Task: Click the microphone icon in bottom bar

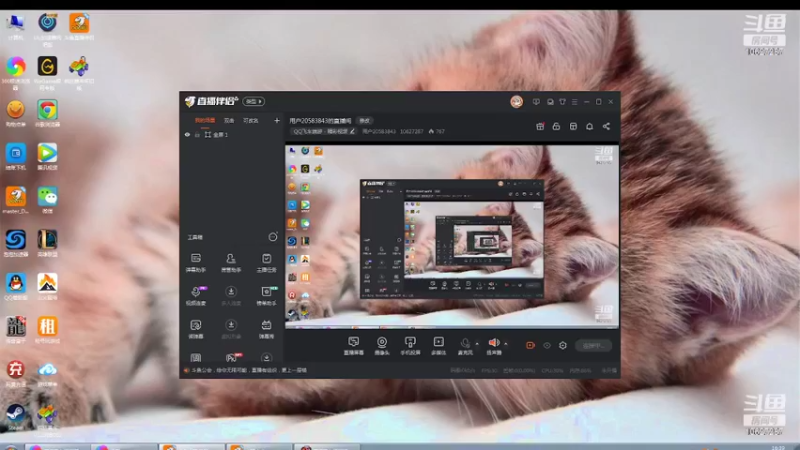Action: click(x=465, y=343)
